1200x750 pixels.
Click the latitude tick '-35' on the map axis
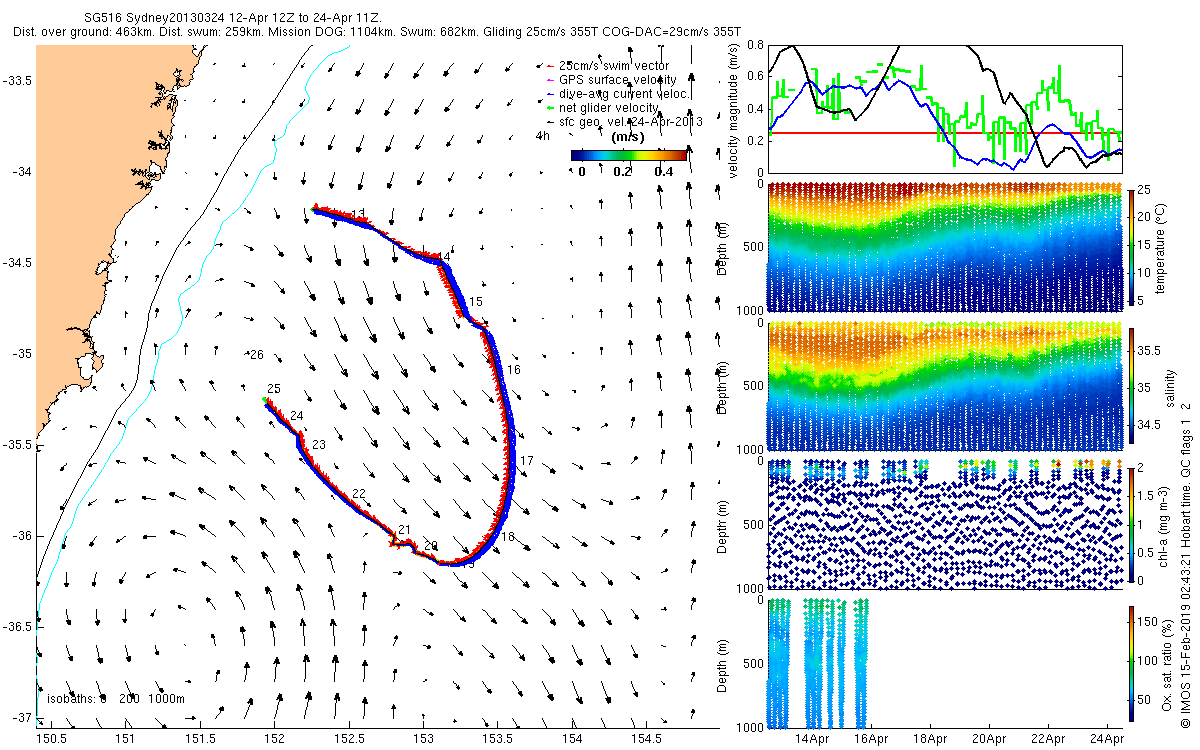pos(20,354)
